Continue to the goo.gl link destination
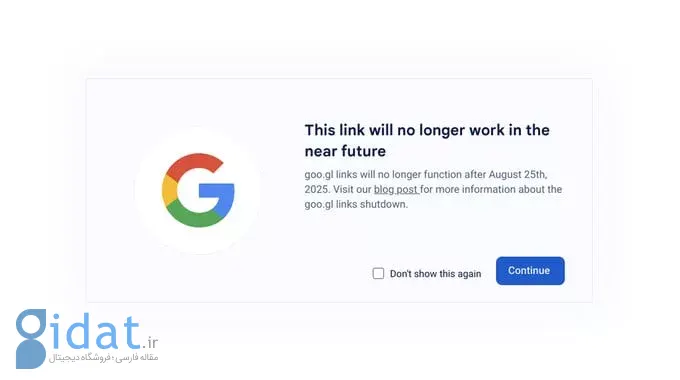The width and height of the screenshot is (680, 380). (530, 271)
